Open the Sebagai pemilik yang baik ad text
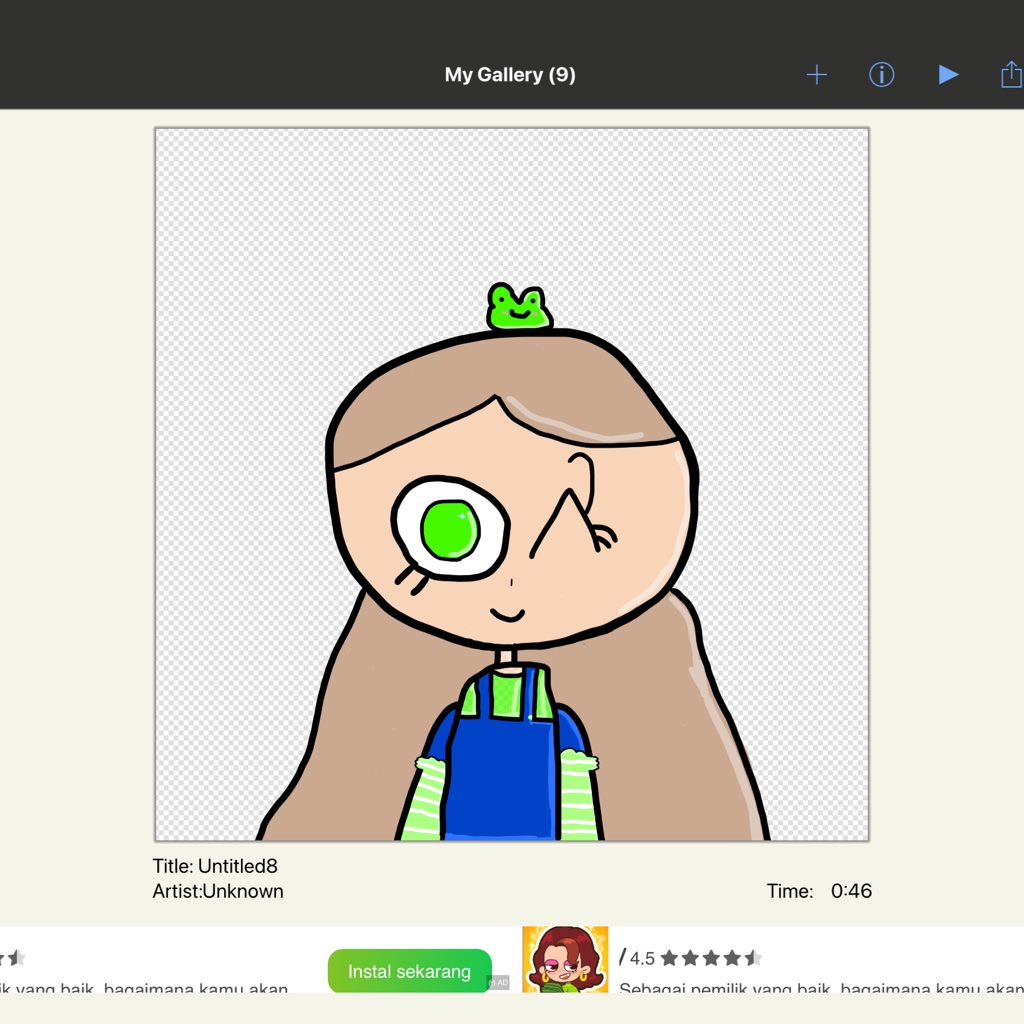1024x1024 pixels. [821, 987]
